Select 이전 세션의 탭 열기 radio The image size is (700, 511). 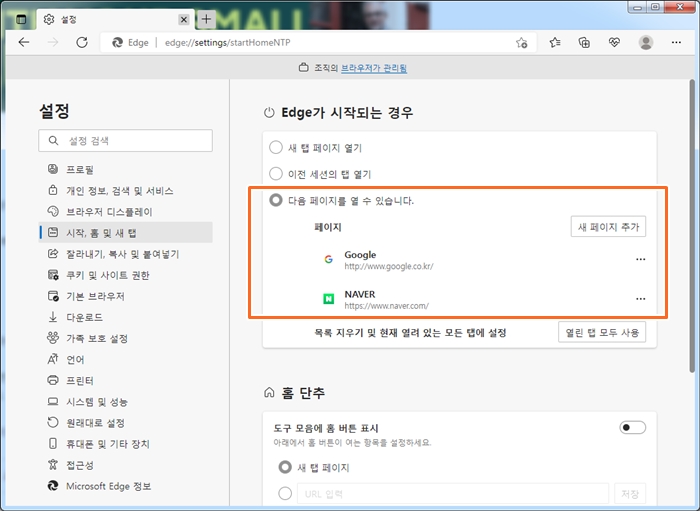point(276,174)
